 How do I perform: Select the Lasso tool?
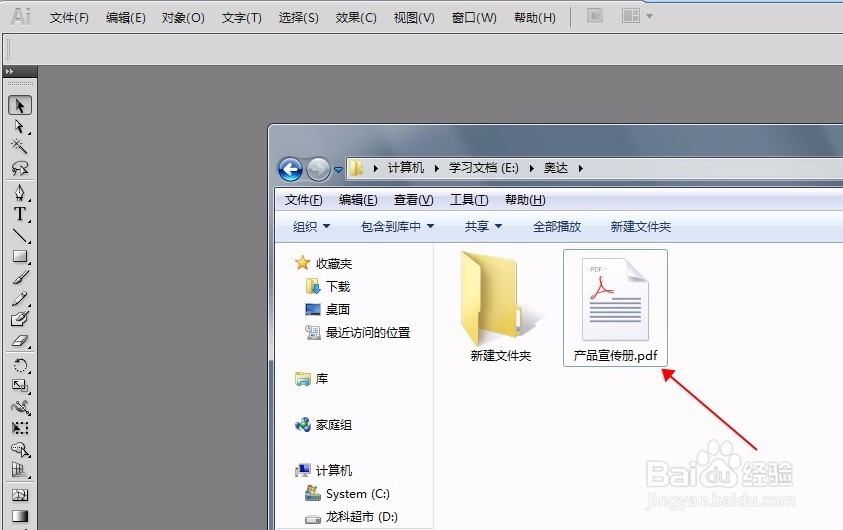(20, 169)
